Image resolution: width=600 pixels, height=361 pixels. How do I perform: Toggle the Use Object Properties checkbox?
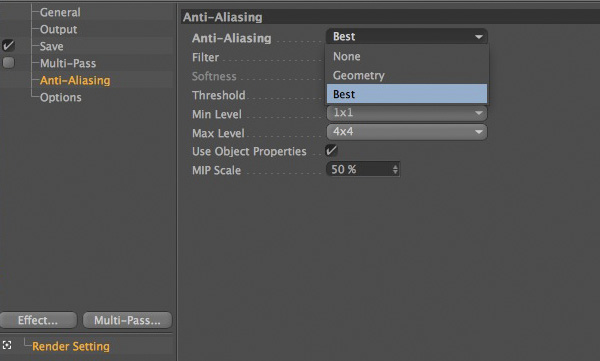click(x=331, y=150)
